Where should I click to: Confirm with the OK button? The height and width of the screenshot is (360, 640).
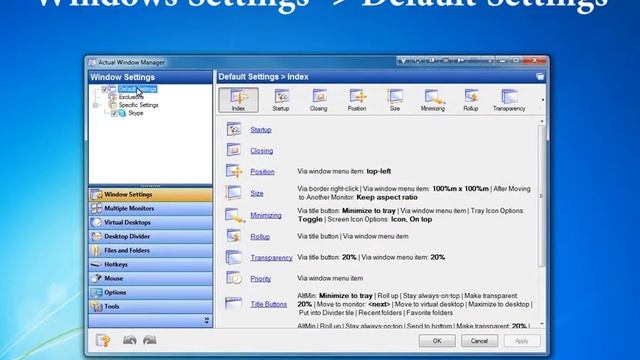click(437, 341)
